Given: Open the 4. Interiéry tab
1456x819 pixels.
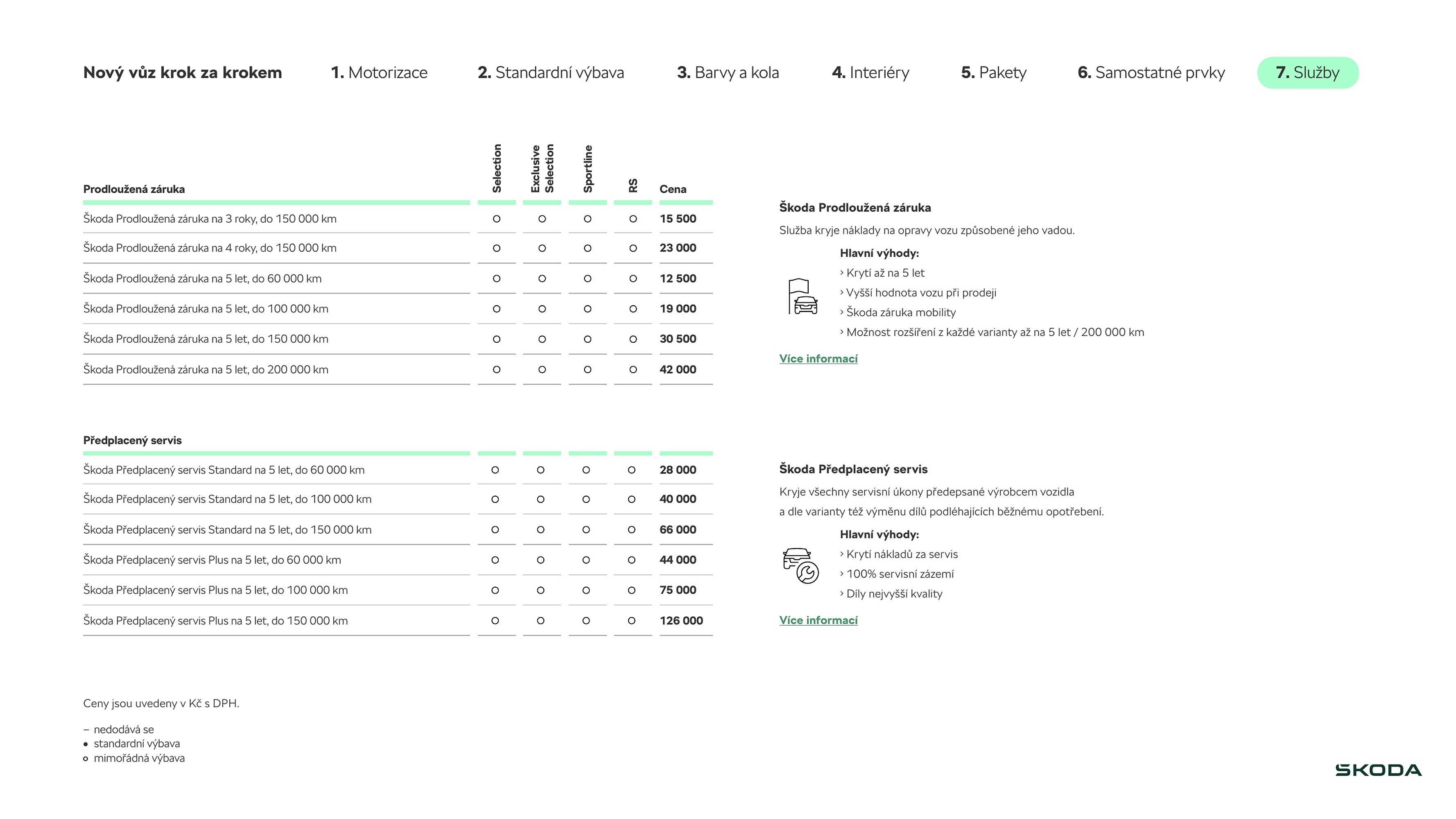Looking at the screenshot, I should (x=870, y=72).
